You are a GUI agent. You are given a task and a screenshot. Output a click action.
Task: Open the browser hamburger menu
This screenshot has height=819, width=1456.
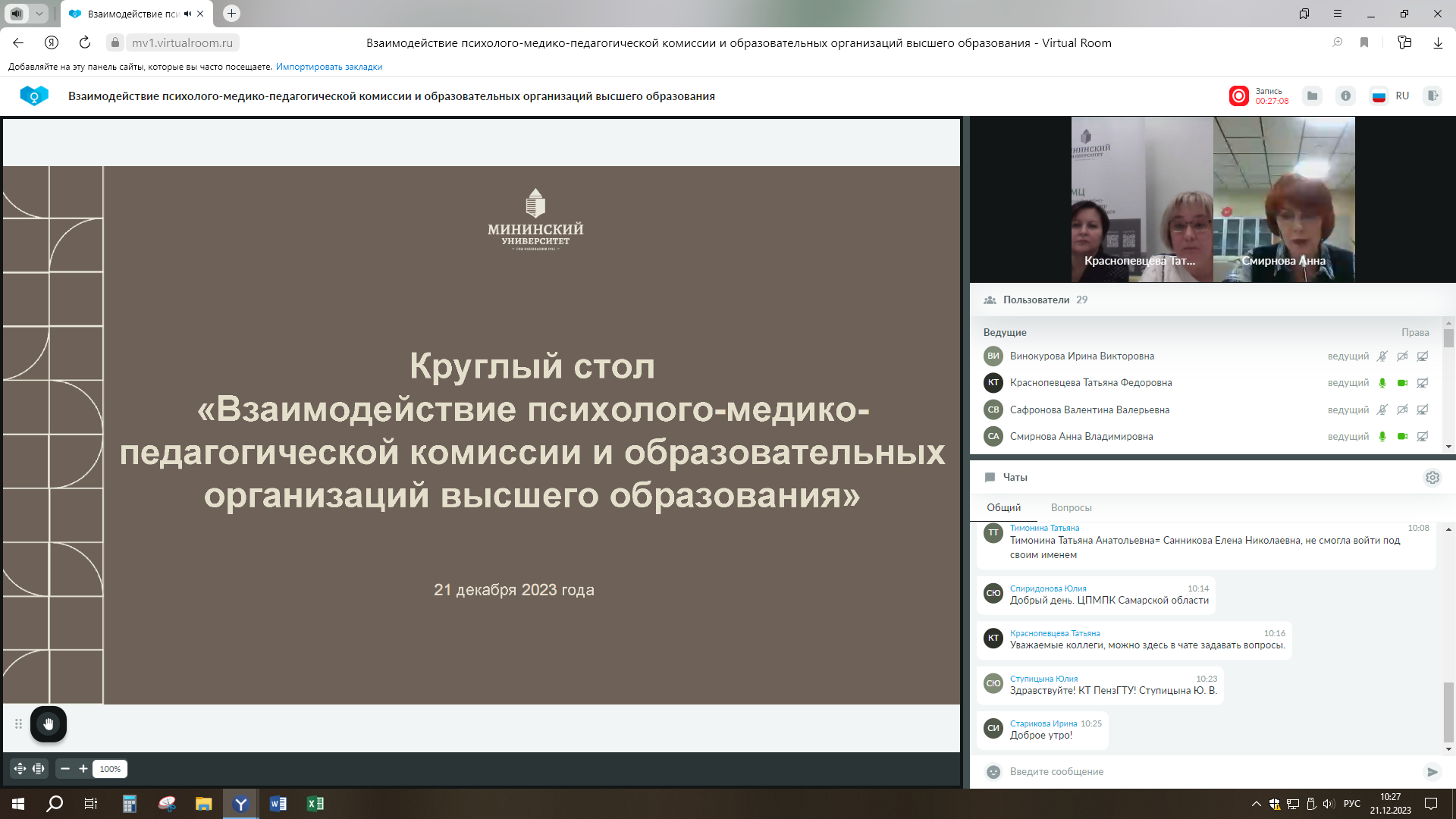tap(1338, 14)
